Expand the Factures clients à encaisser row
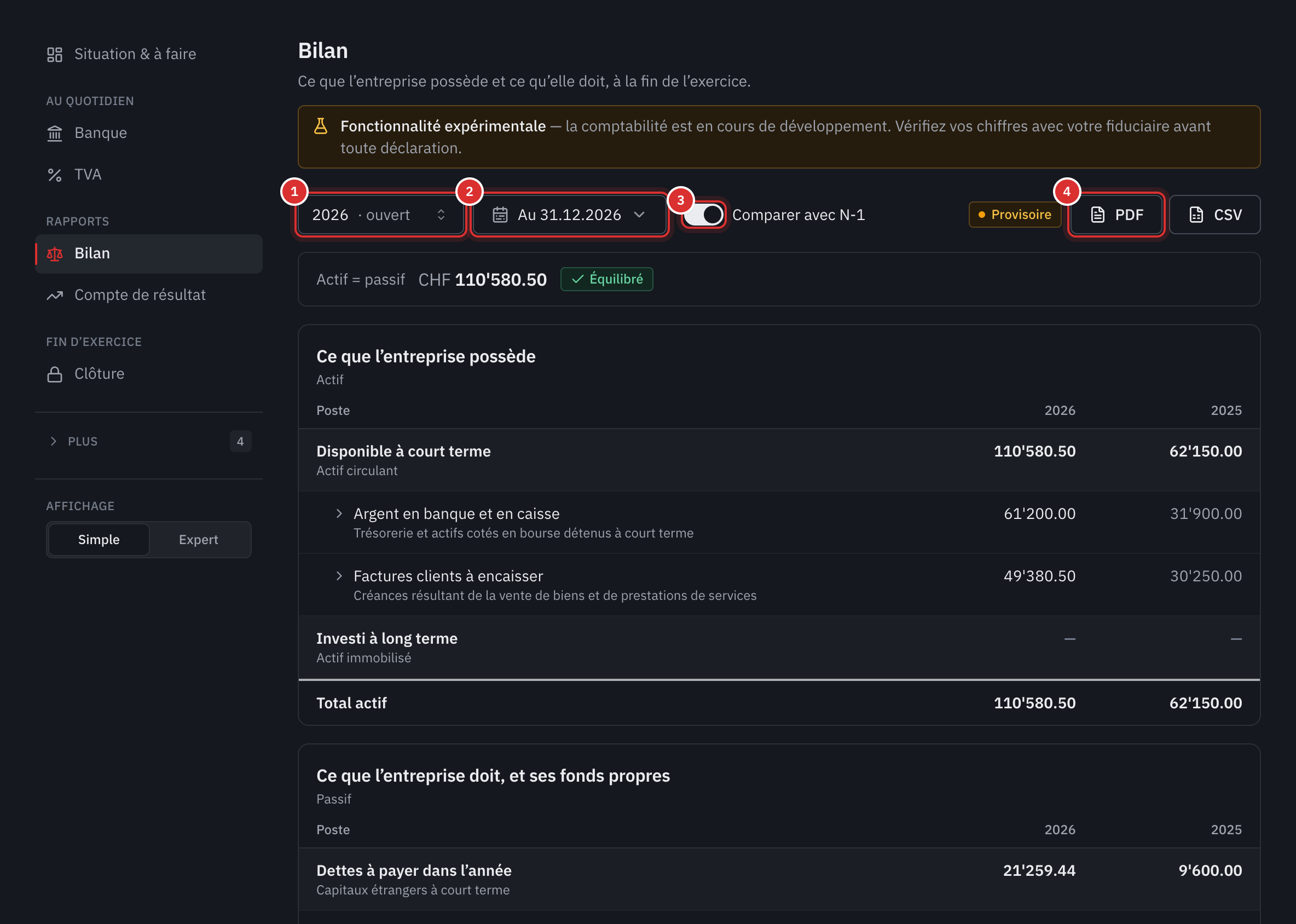This screenshot has height=924, width=1296. (339, 576)
